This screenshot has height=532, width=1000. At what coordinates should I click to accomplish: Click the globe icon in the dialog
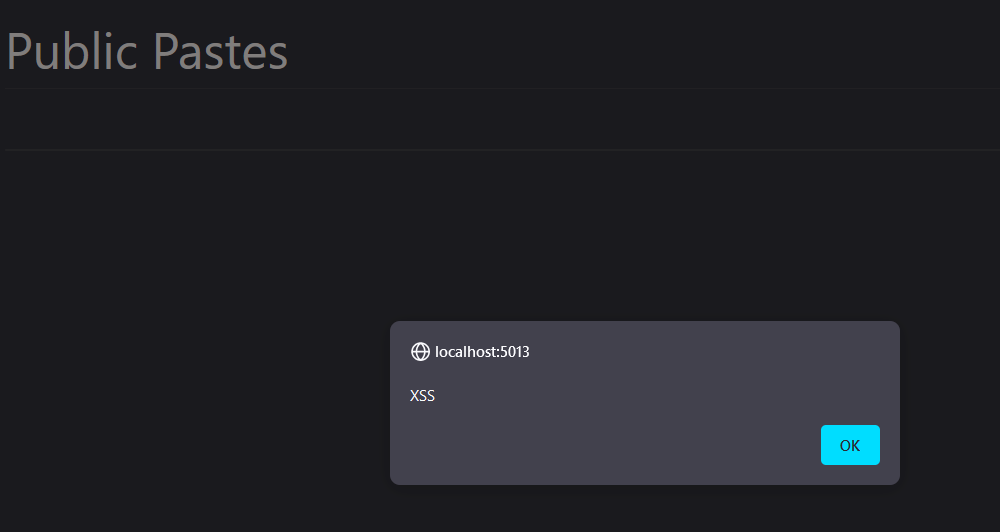420,351
